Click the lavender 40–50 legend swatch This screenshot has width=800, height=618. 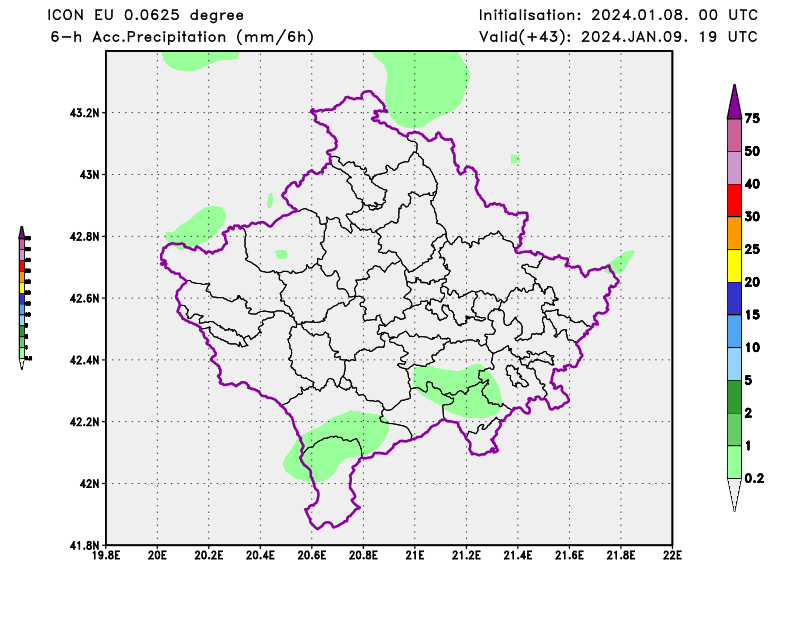tap(734, 168)
